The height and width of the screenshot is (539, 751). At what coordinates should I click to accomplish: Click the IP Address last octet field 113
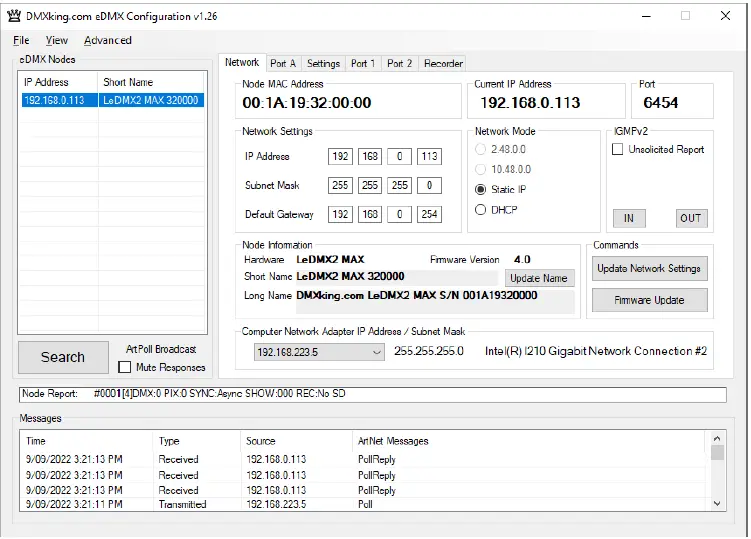pos(429,156)
